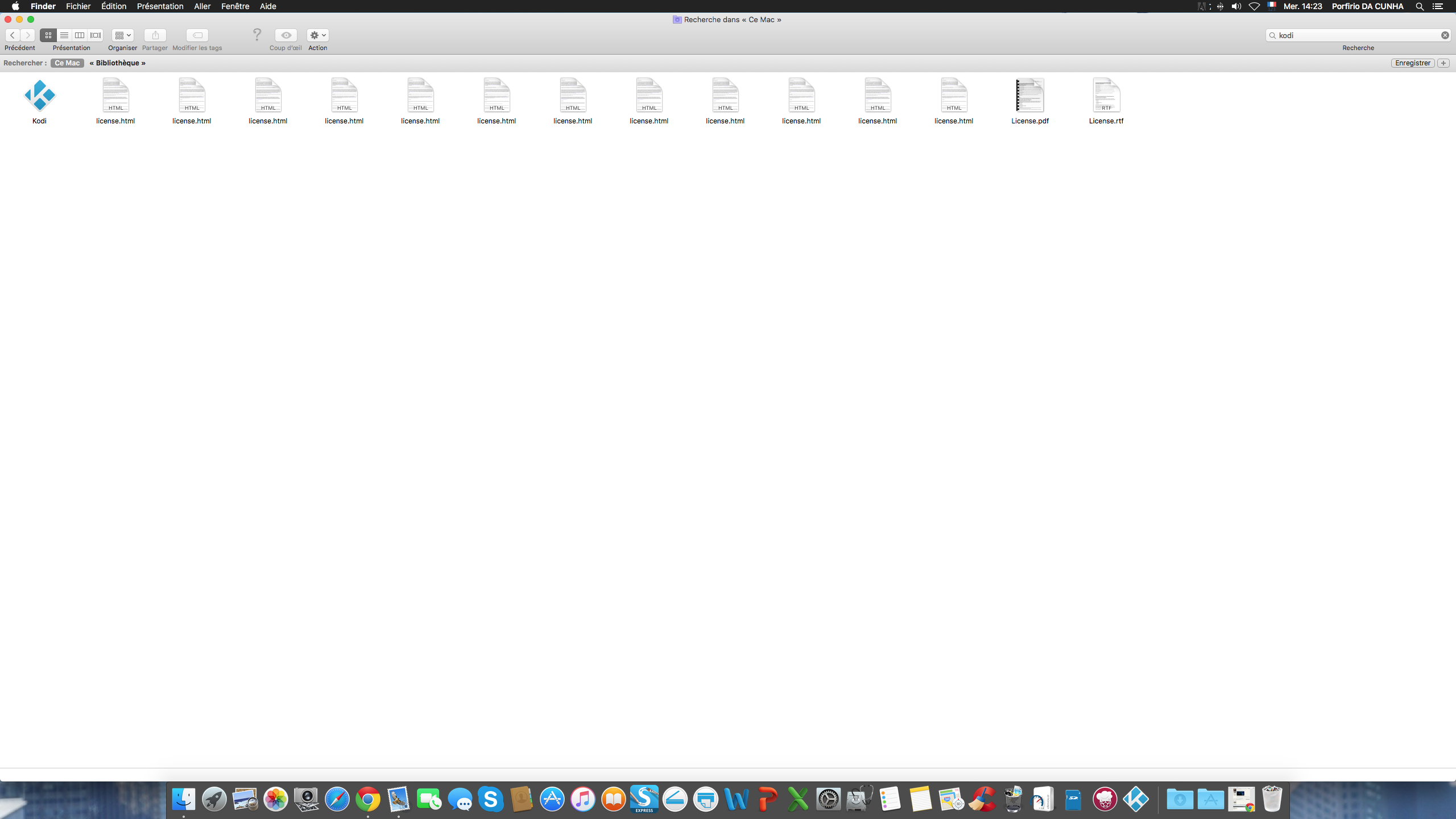Set the search scope to Bibliothèque
1456x819 pixels.
click(118, 63)
